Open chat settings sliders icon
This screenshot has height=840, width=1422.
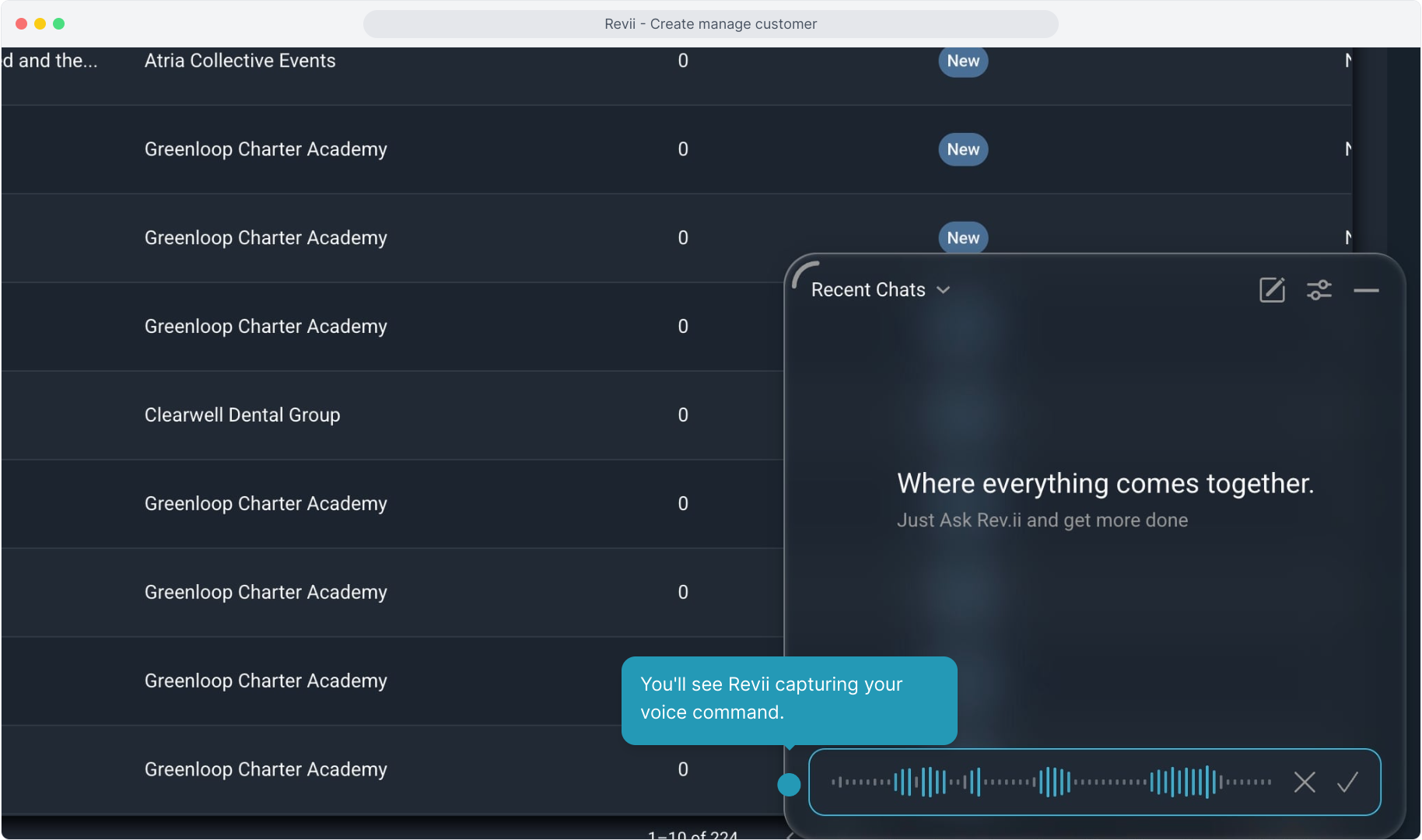tap(1319, 290)
